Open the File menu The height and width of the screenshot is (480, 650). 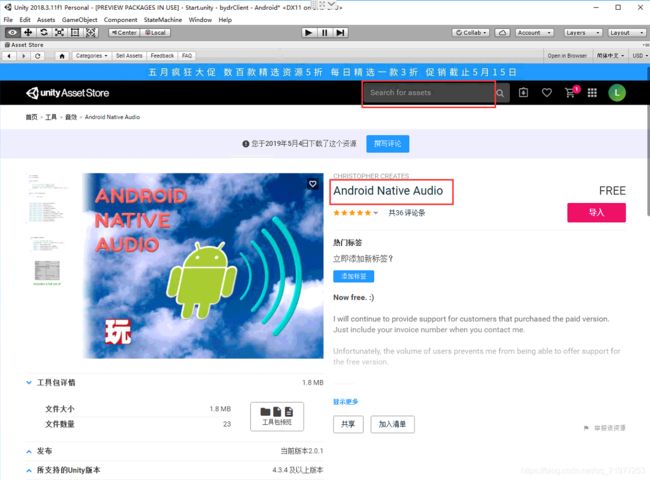pyautogui.click(x=8, y=19)
